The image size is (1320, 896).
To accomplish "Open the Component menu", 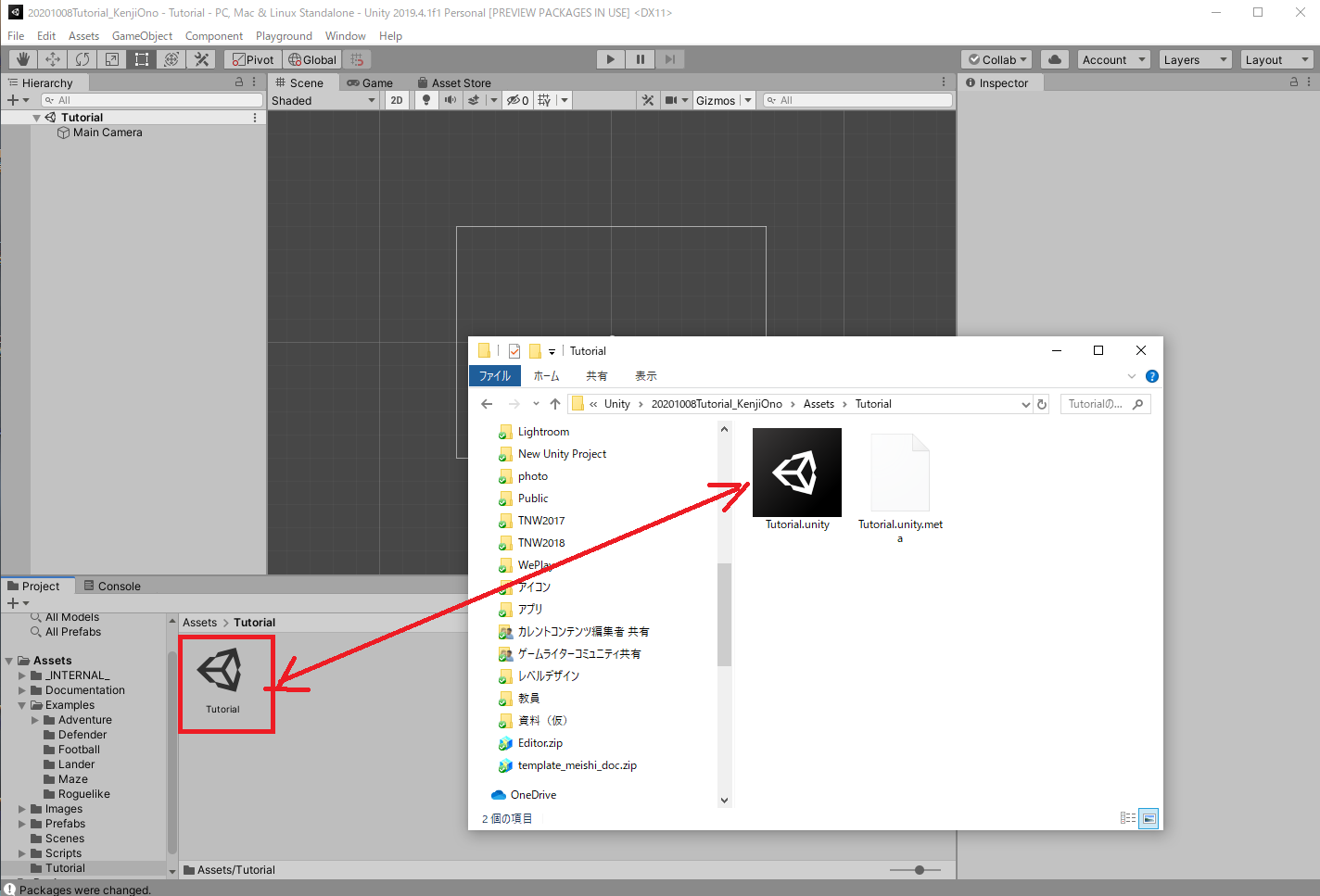I will 213,36.
